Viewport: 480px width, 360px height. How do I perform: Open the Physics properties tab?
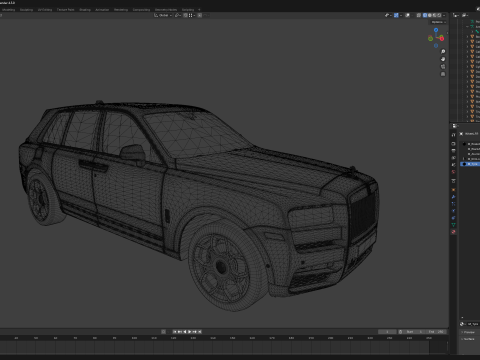click(453, 211)
